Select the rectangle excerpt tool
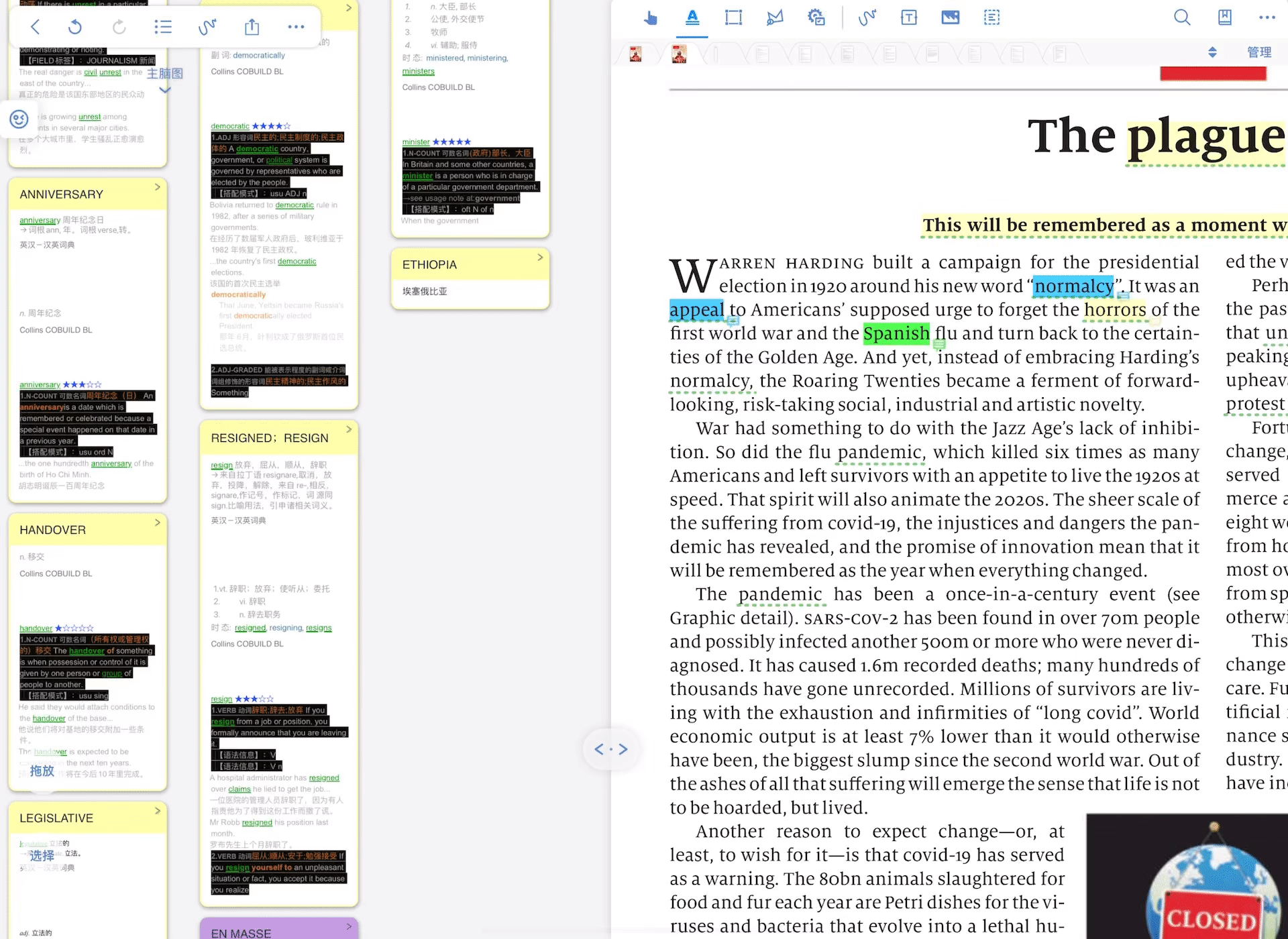The height and width of the screenshot is (939, 1288). click(734, 18)
